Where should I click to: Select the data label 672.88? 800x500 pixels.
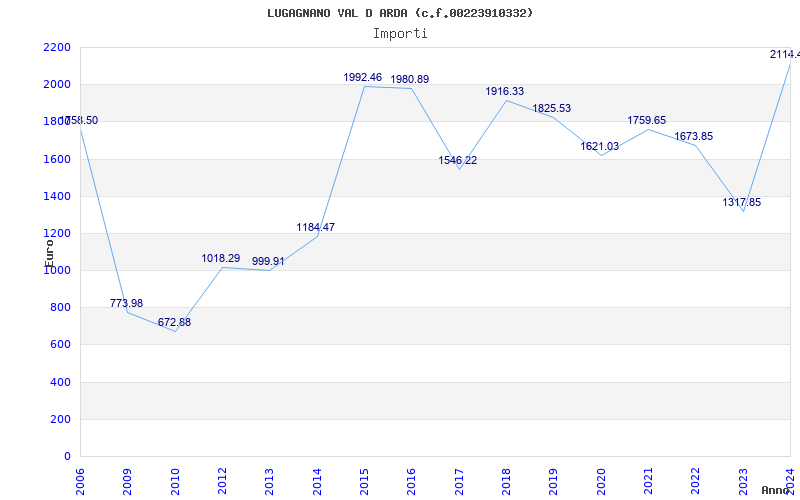coord(174,322)
